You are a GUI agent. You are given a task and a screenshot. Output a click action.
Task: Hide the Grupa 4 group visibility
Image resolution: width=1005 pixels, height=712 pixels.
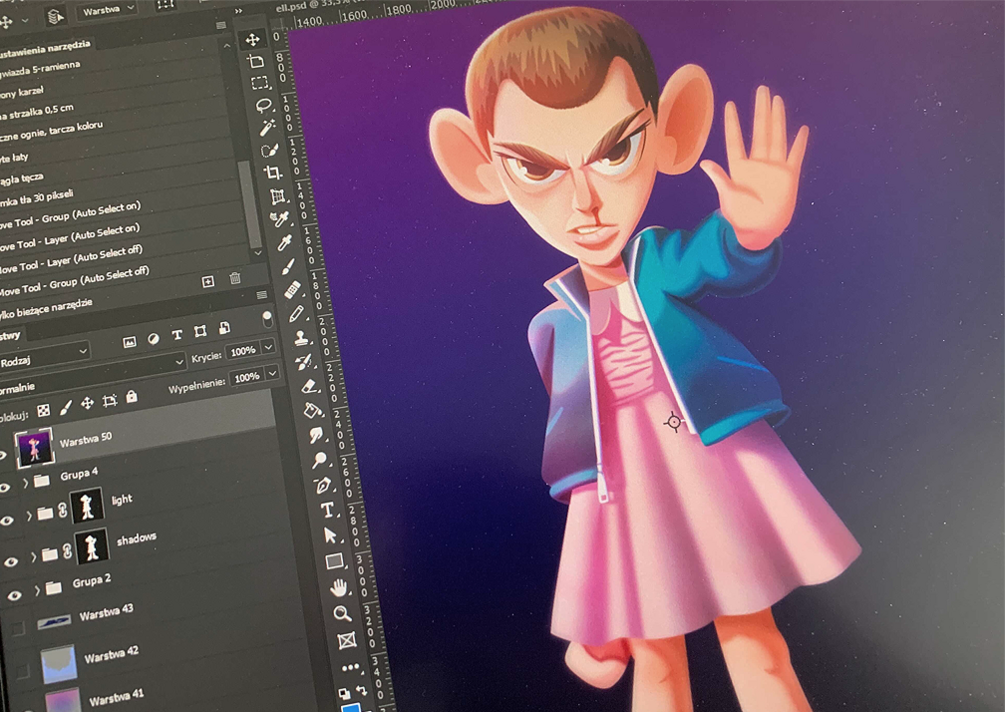(x=4, y=488)
